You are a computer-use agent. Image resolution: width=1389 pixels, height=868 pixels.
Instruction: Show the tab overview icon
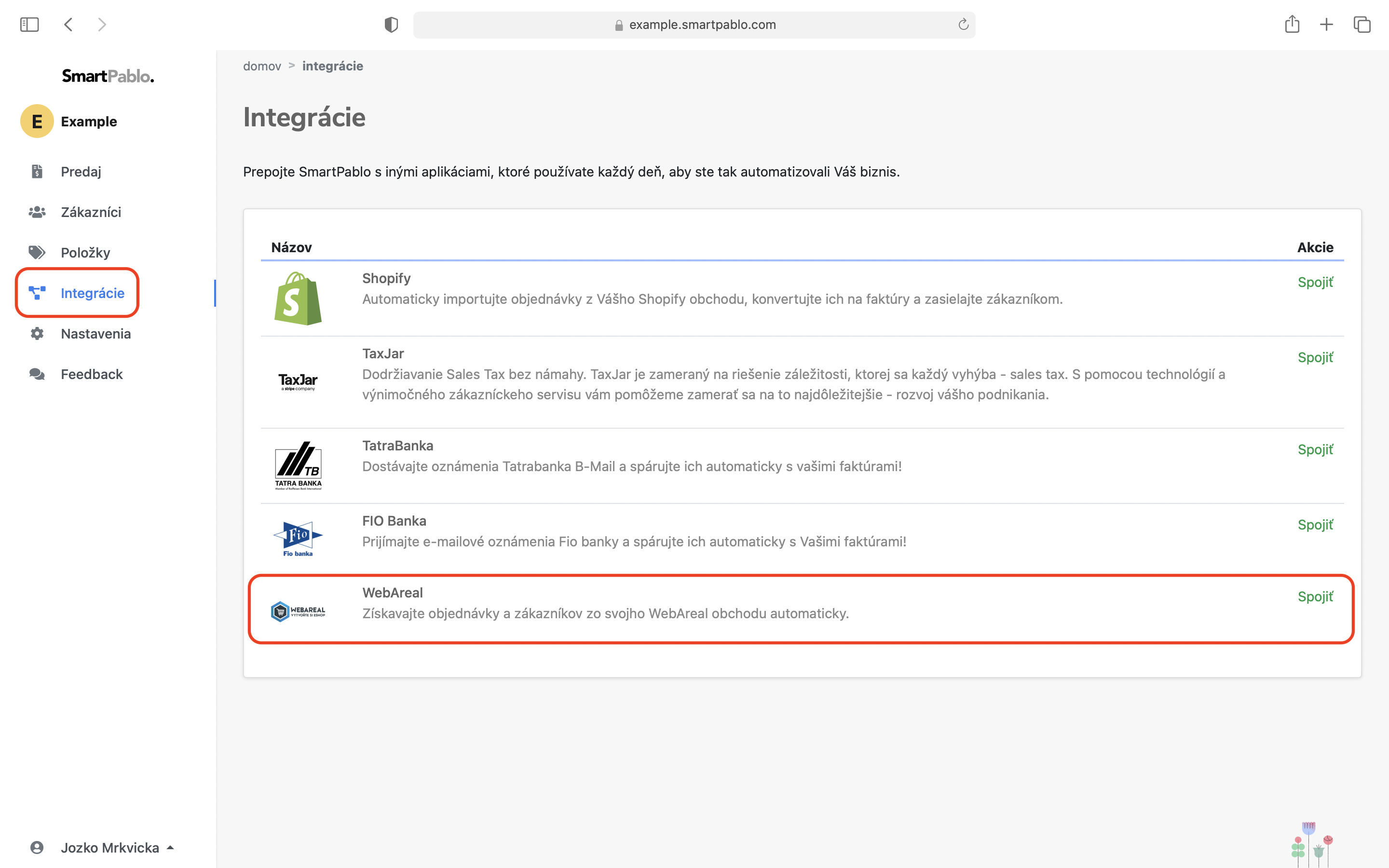[1362, 25]
